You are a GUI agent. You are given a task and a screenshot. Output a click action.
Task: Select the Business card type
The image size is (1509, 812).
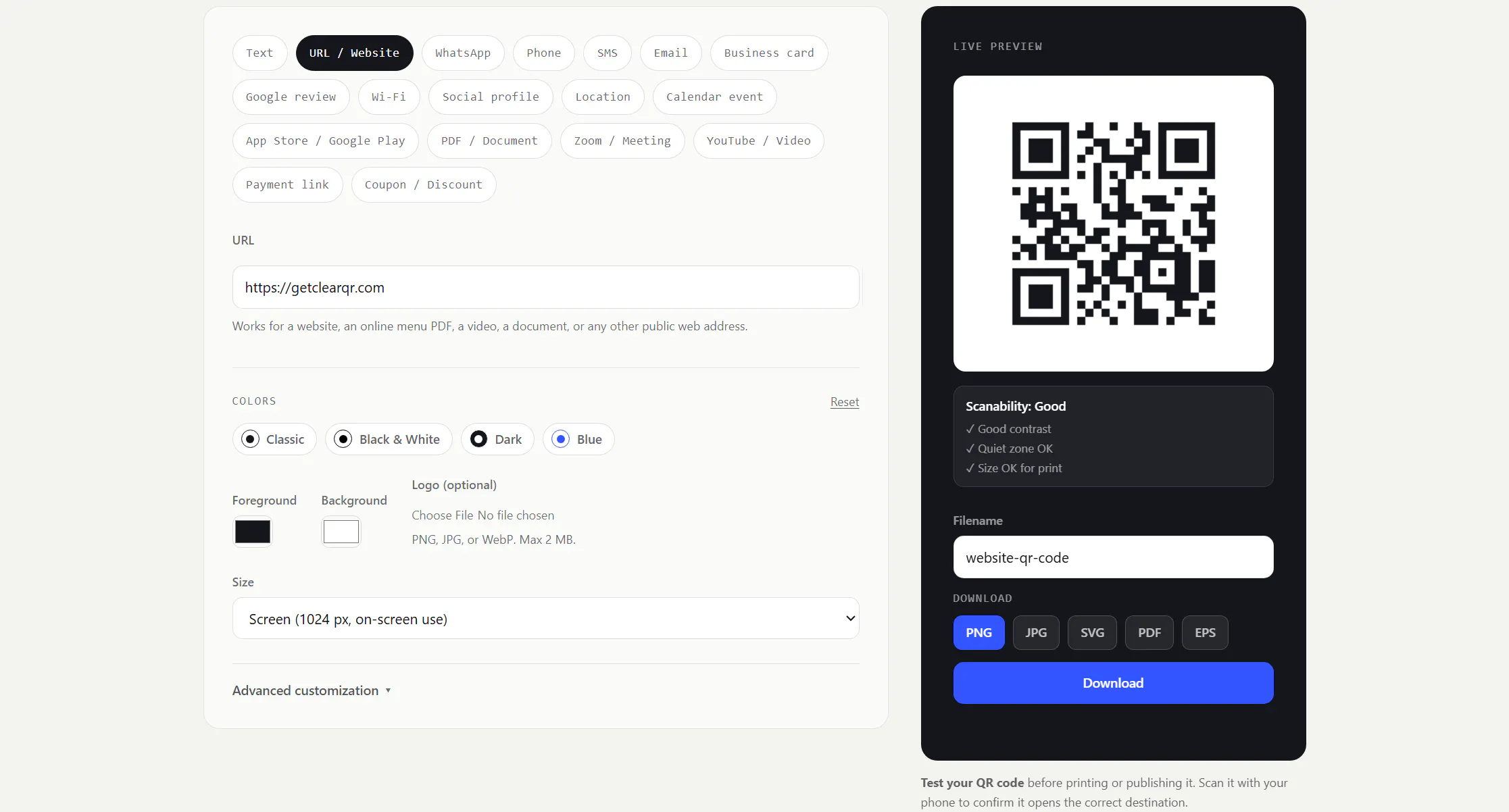point(769,53)
